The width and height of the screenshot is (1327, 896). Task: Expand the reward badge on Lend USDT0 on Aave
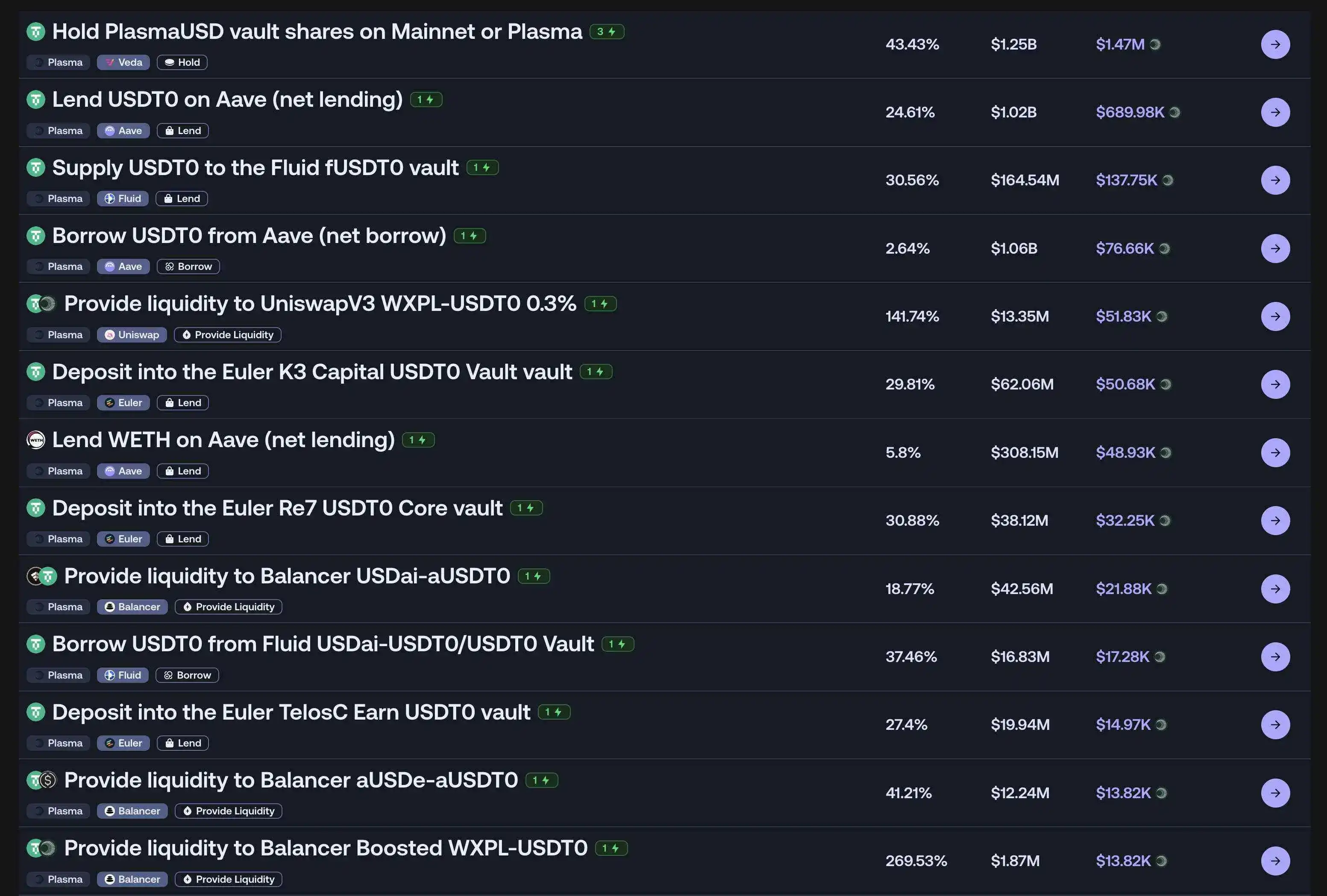pyautogui.click(x=426, y=100)
